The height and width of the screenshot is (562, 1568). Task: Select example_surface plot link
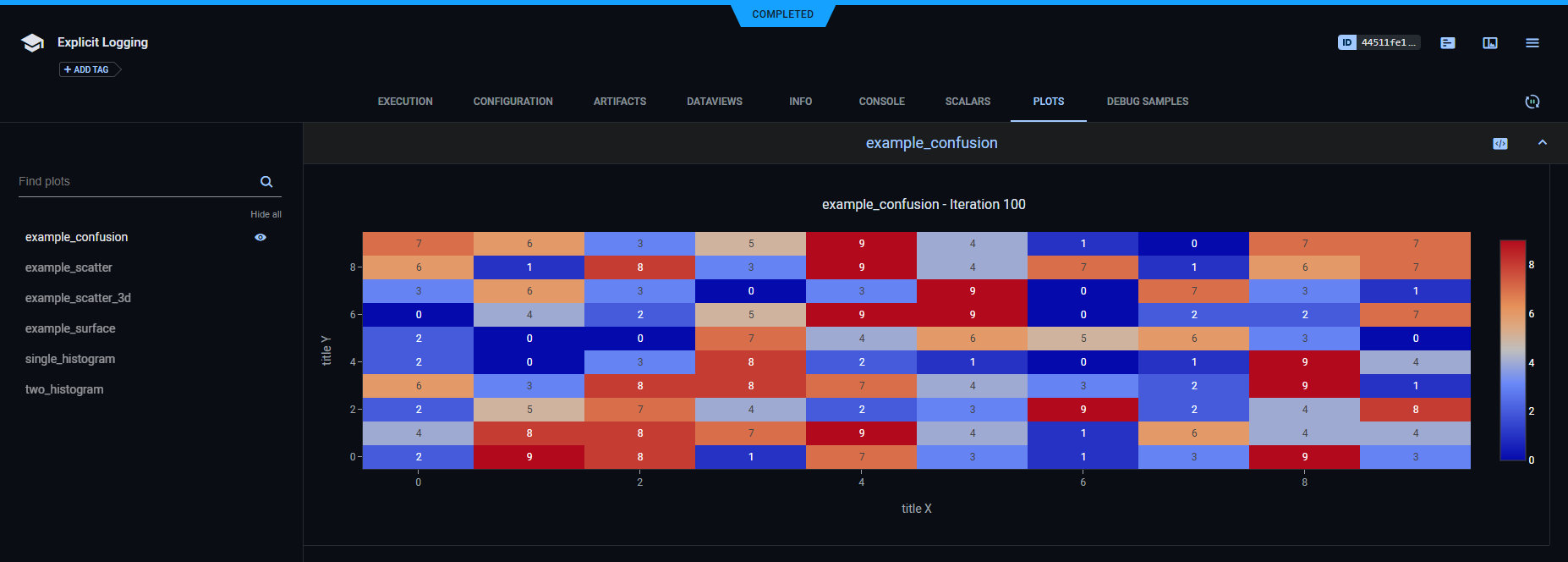(70, 328)
